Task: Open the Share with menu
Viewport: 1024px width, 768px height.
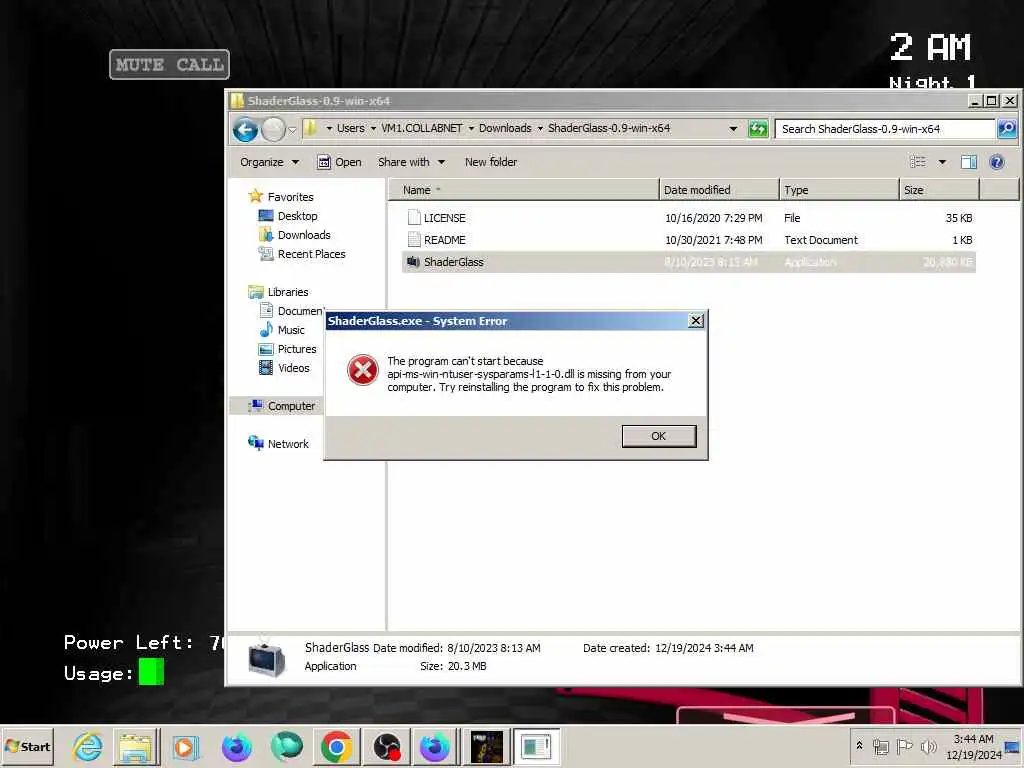Action: (x=411, y=162)
